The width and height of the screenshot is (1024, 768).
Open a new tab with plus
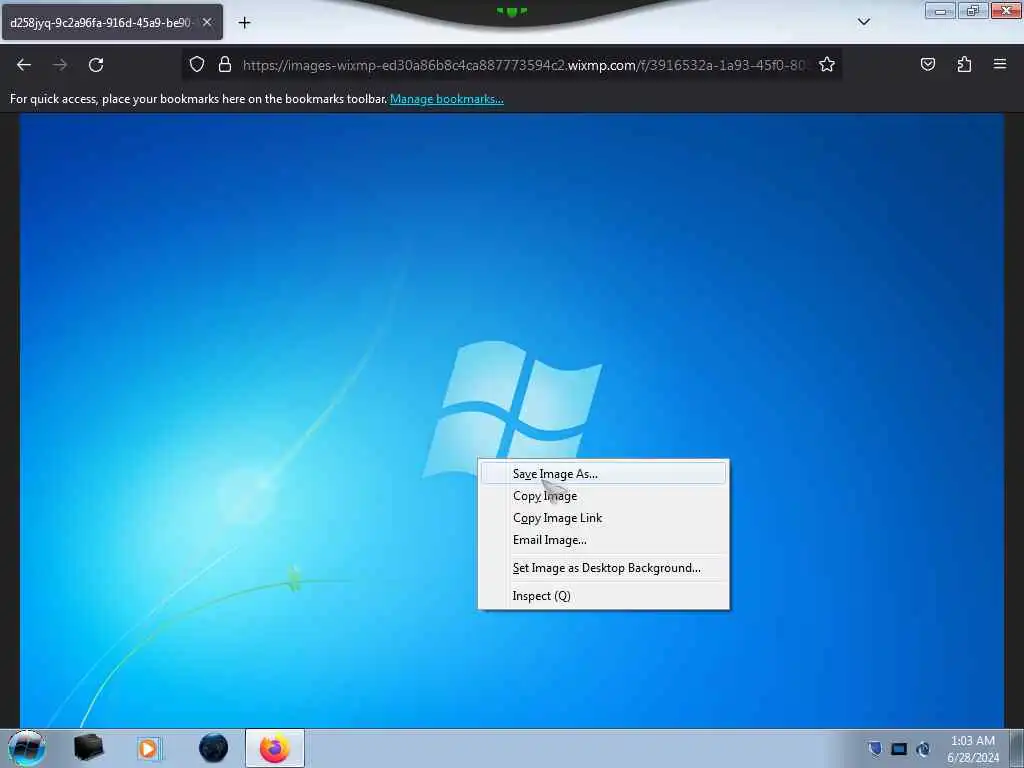pyautogui.click(x=244, y=23)
